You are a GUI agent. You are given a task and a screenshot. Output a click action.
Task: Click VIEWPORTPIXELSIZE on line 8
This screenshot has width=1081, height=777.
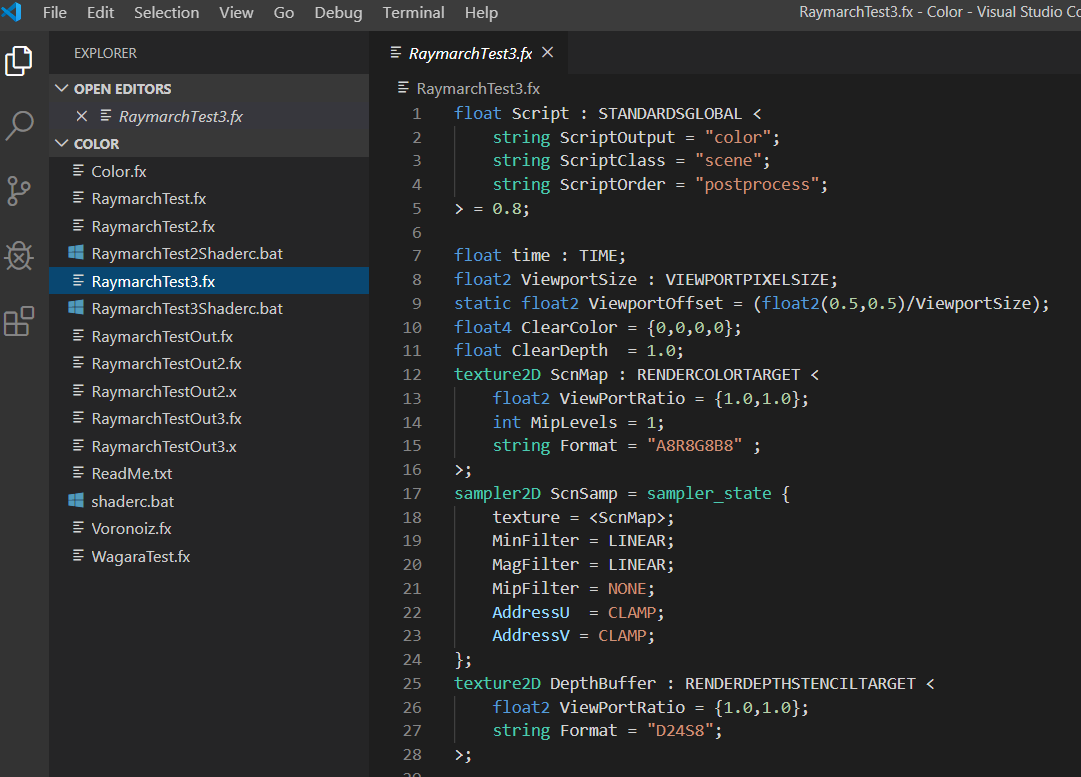[747, 279]
